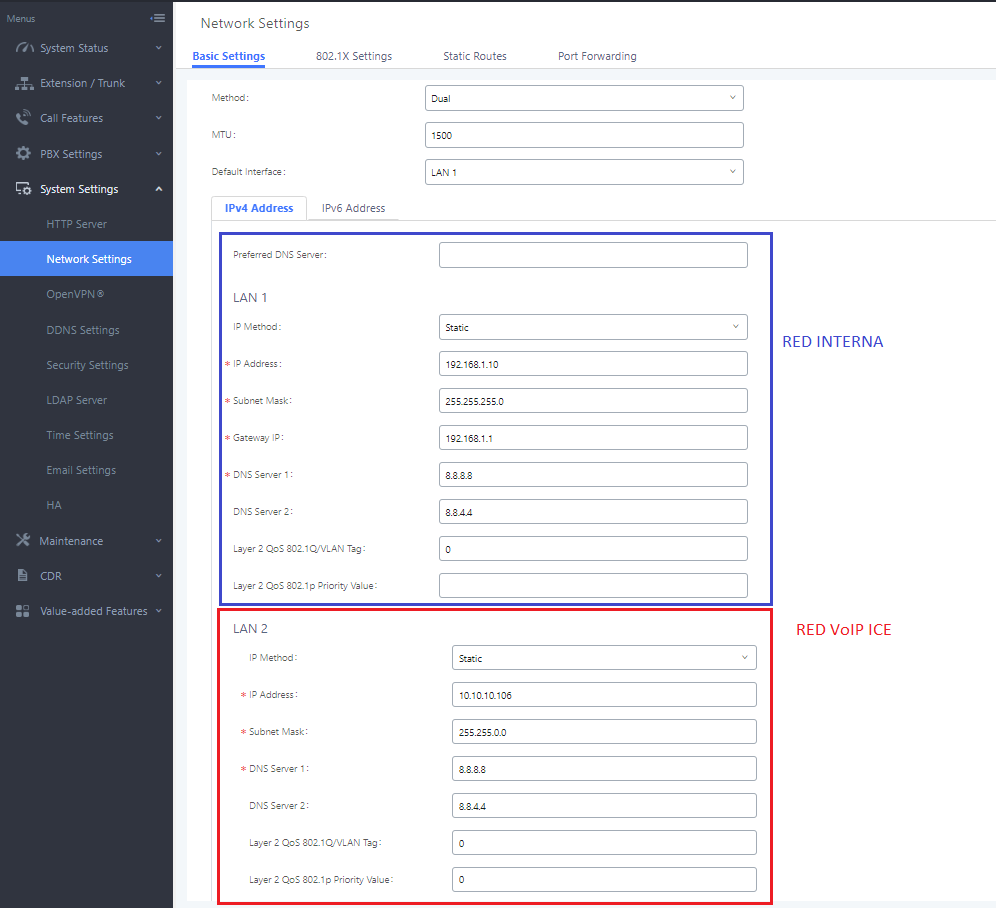Viewport: 996px width, 908px height.
Task: Click the MTU input field
Action: (x=585, y=134)
